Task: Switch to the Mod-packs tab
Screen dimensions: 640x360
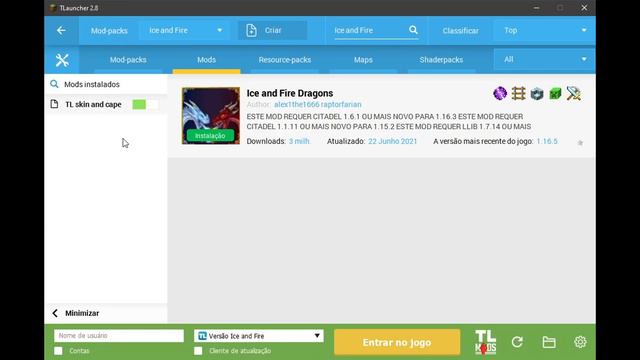Action: point(128,60)
